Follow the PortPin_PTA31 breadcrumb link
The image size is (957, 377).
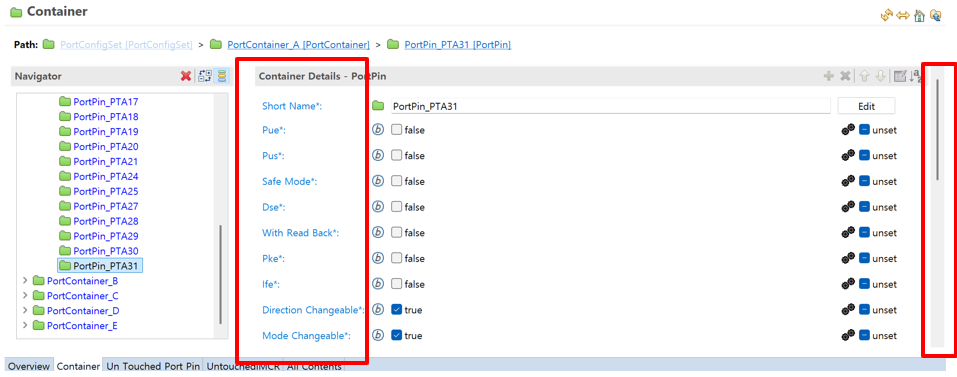tap(458, 45)
